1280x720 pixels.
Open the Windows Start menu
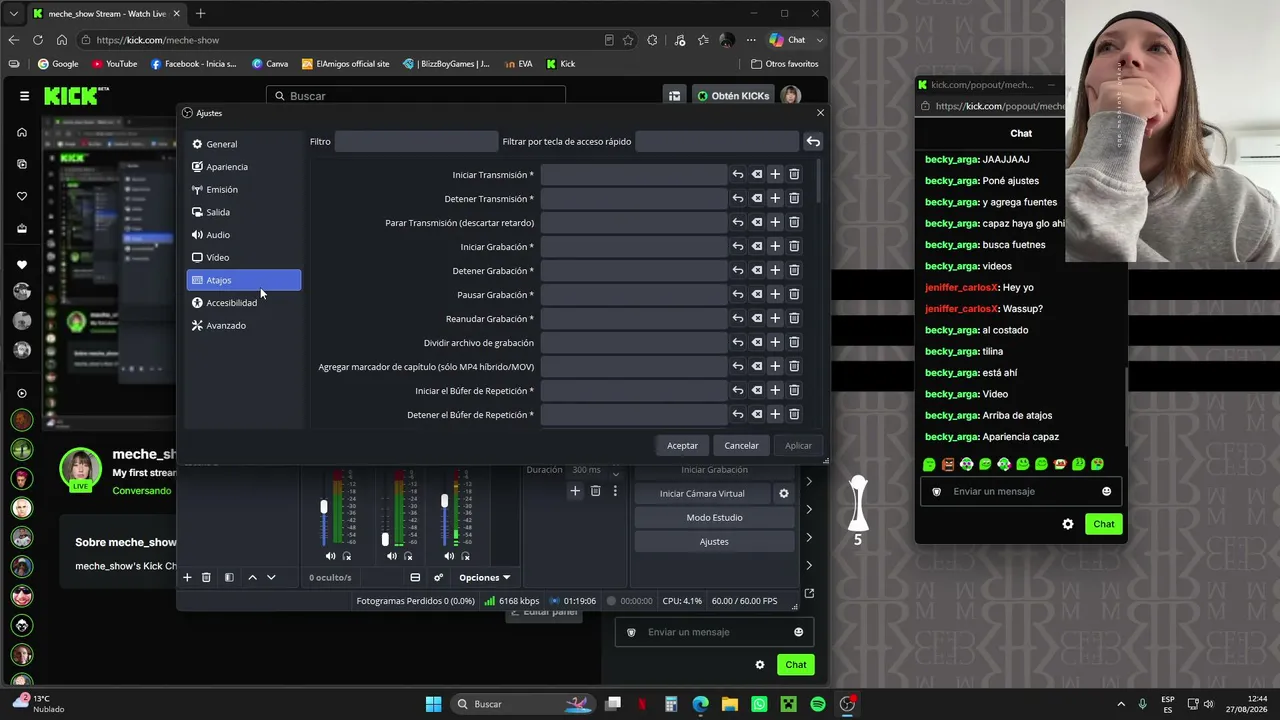(x=433, y=704)
